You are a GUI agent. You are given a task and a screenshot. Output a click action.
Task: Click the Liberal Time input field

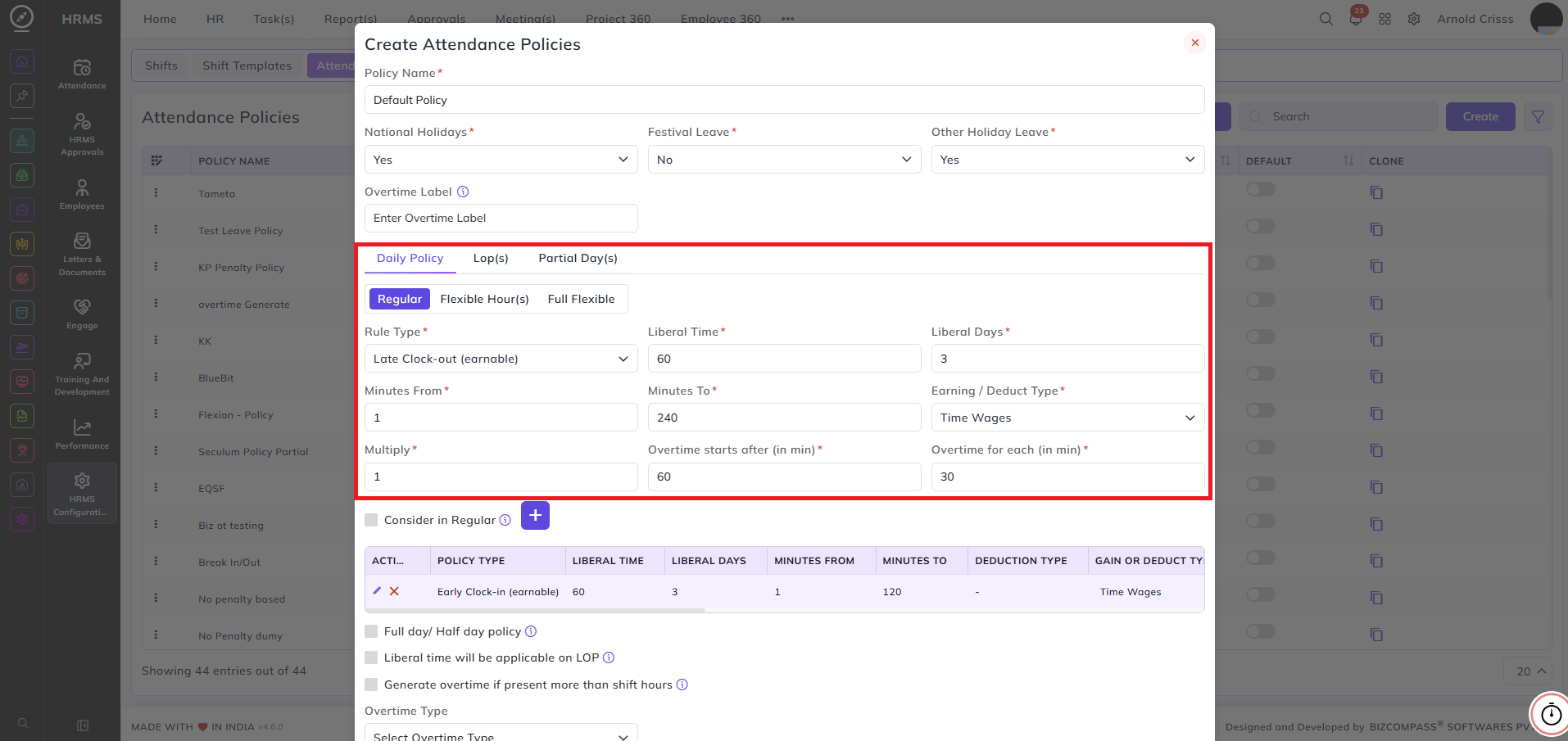pos(785,359)
